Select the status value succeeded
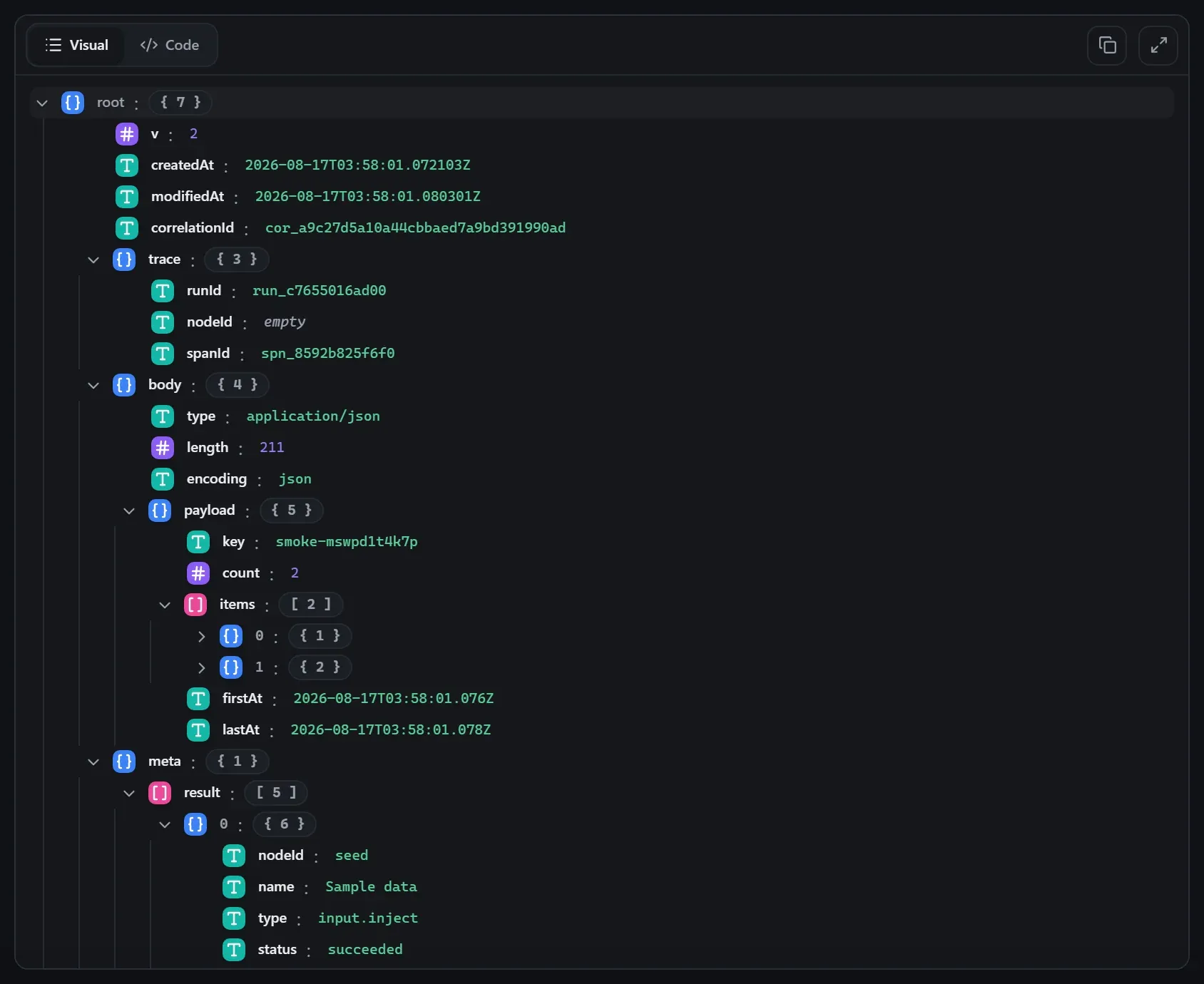1204x984 pixels. pos(365,950)
